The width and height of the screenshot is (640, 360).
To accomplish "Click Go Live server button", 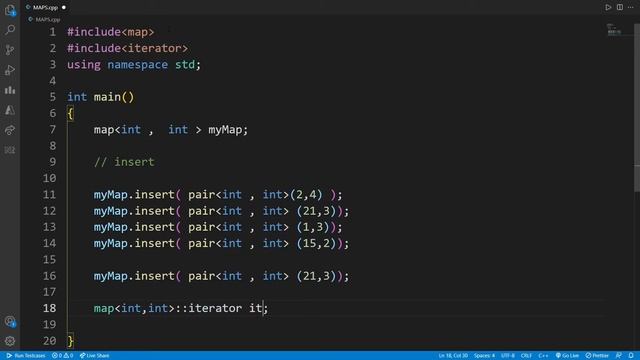I will coord(567,356).
